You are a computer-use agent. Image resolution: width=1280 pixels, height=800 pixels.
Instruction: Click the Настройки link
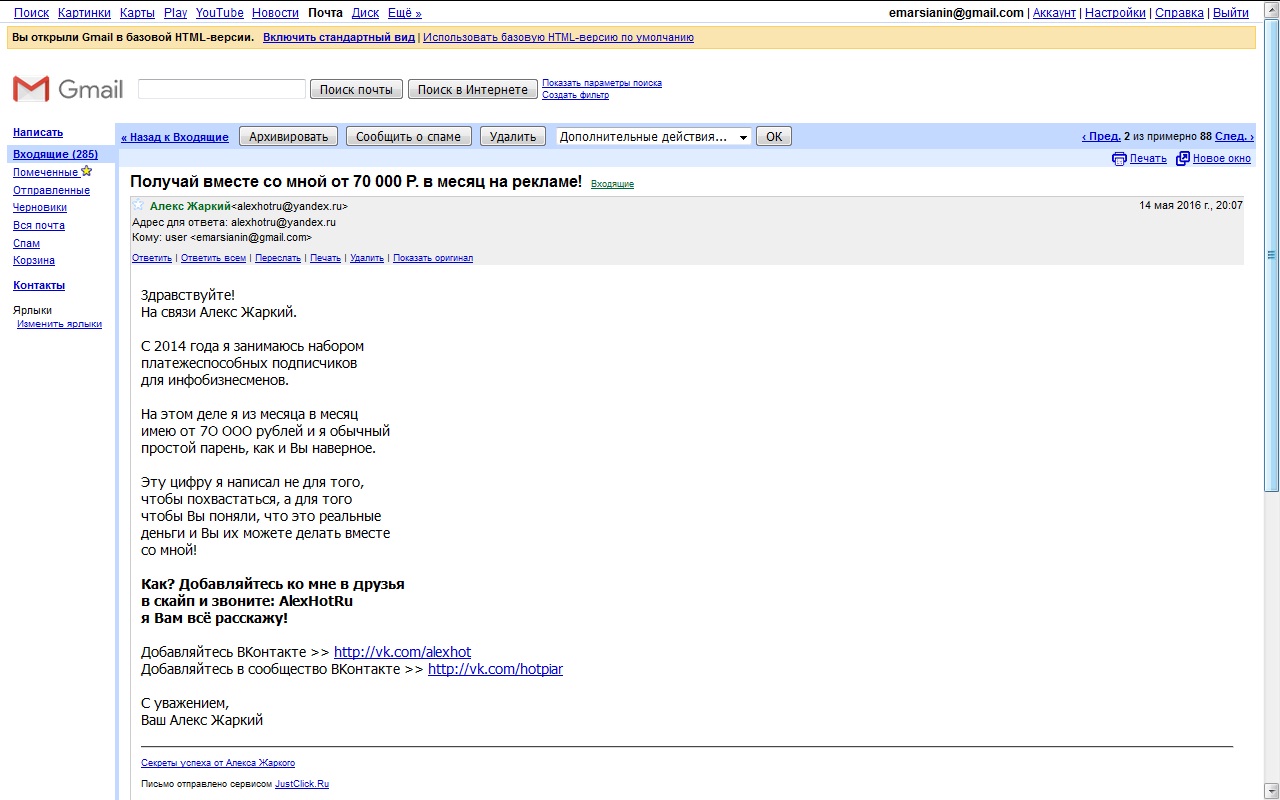click(1115, 13)
